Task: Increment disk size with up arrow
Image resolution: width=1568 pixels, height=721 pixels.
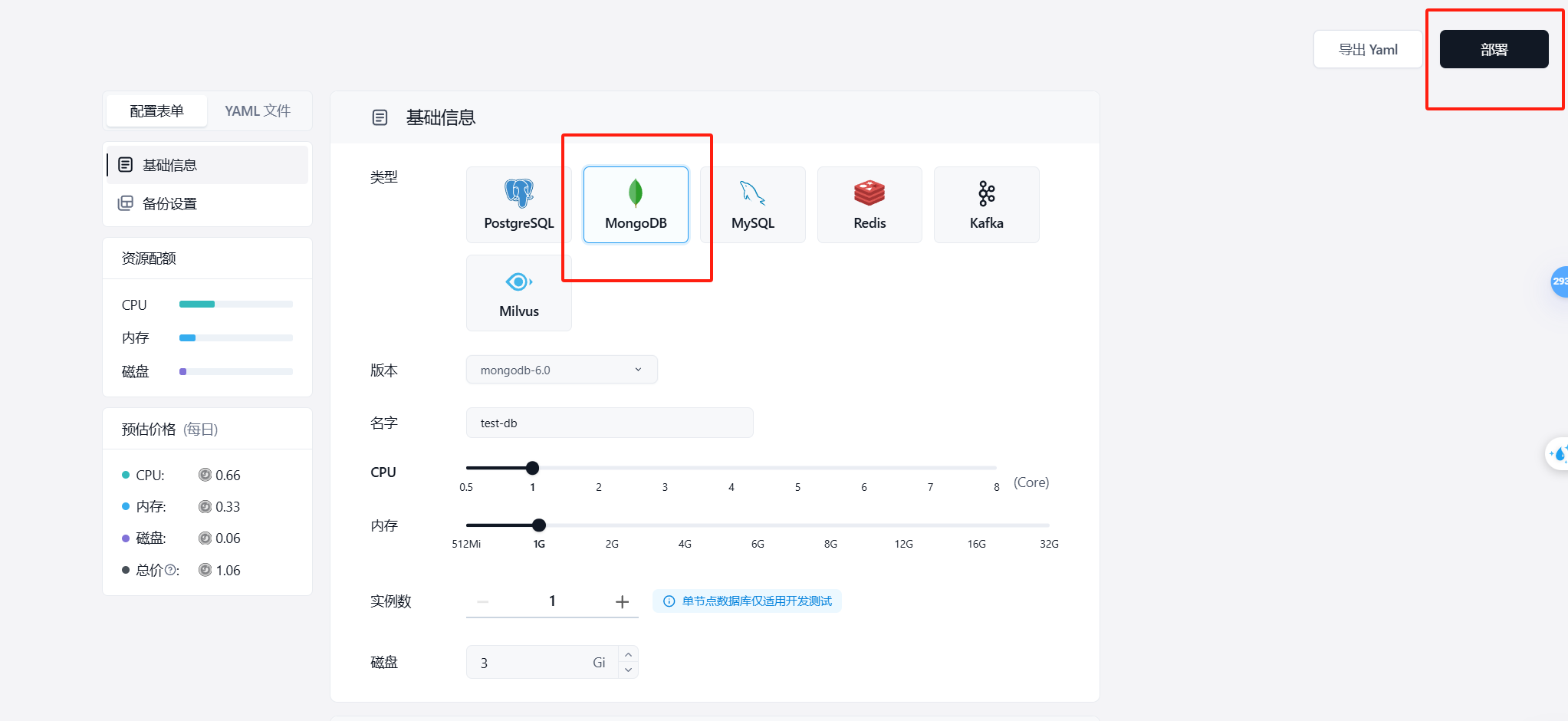Action: pyautogui.click(x=628, y=654)
